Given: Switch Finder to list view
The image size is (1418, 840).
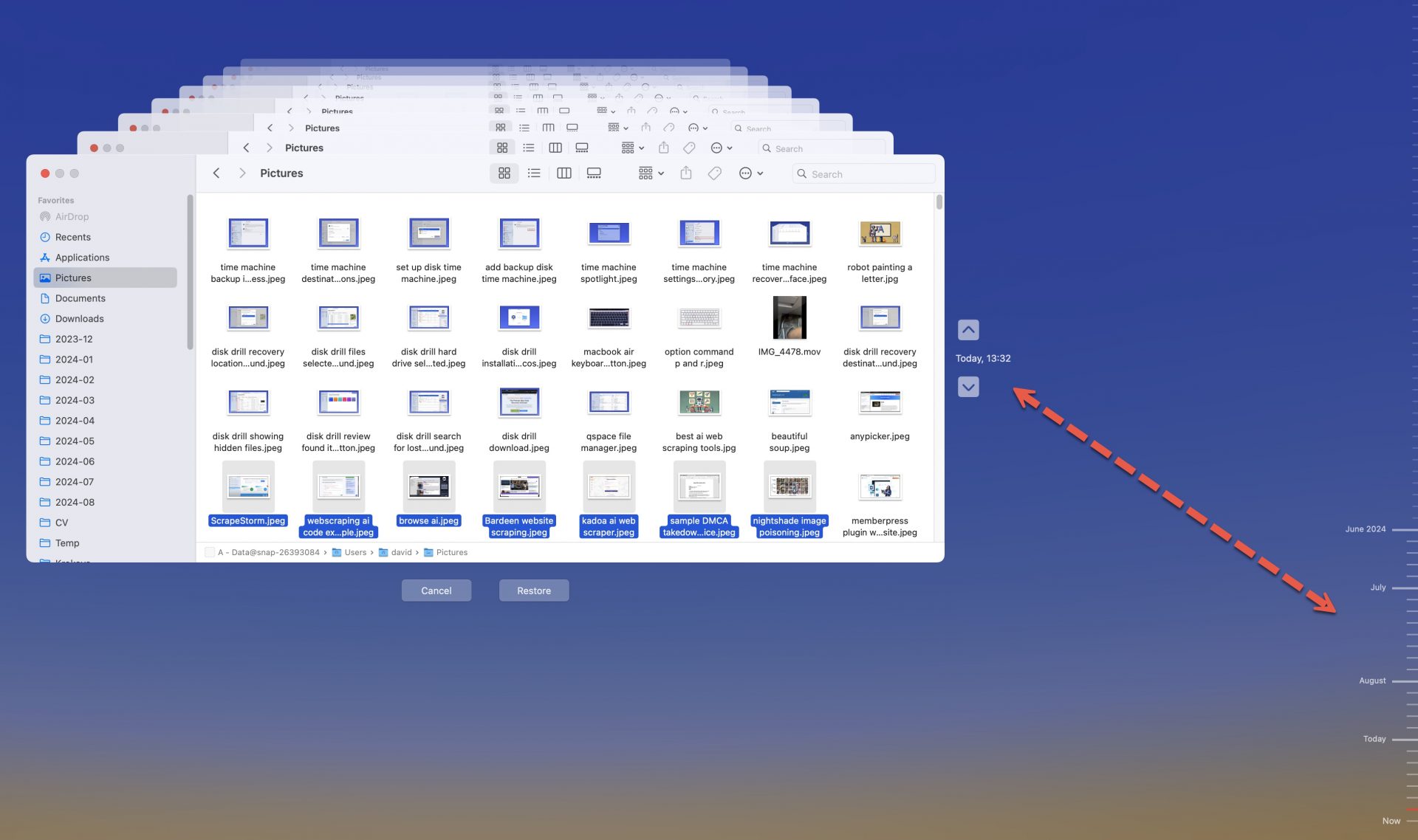Looking at the screenshot, I should [534, 173].
